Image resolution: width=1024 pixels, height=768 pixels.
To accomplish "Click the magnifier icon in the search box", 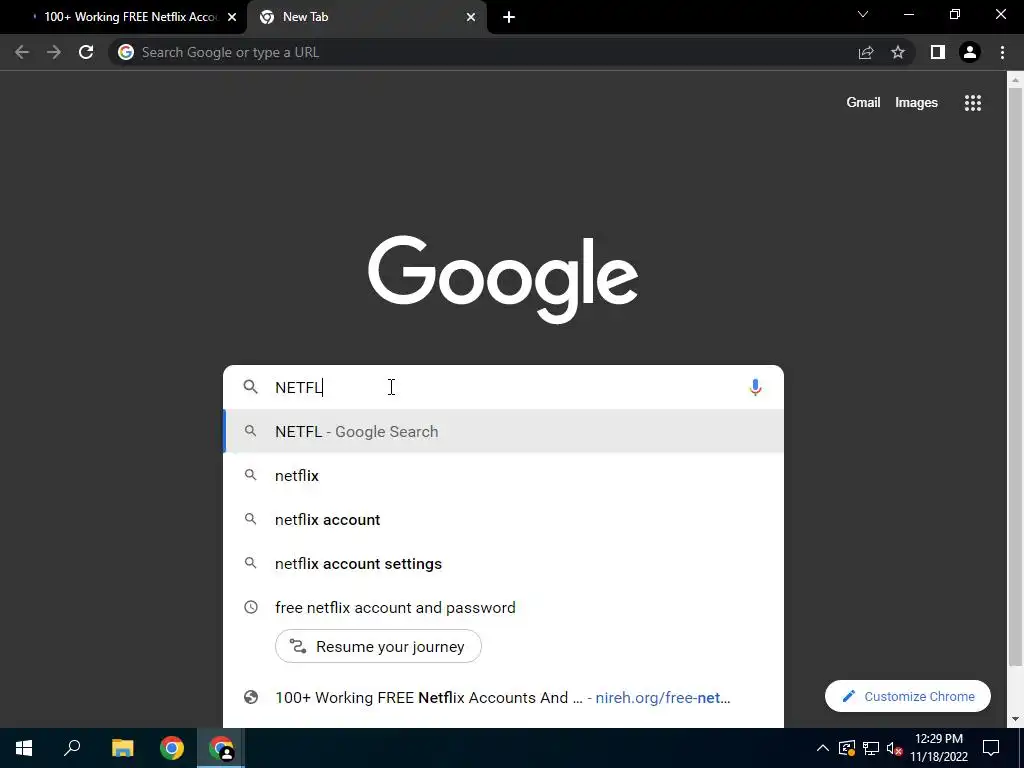I will click(x=250, y=387).
